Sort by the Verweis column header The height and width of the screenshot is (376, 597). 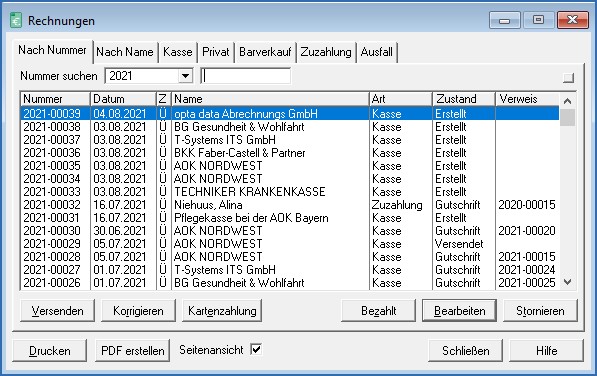[528, 99]
